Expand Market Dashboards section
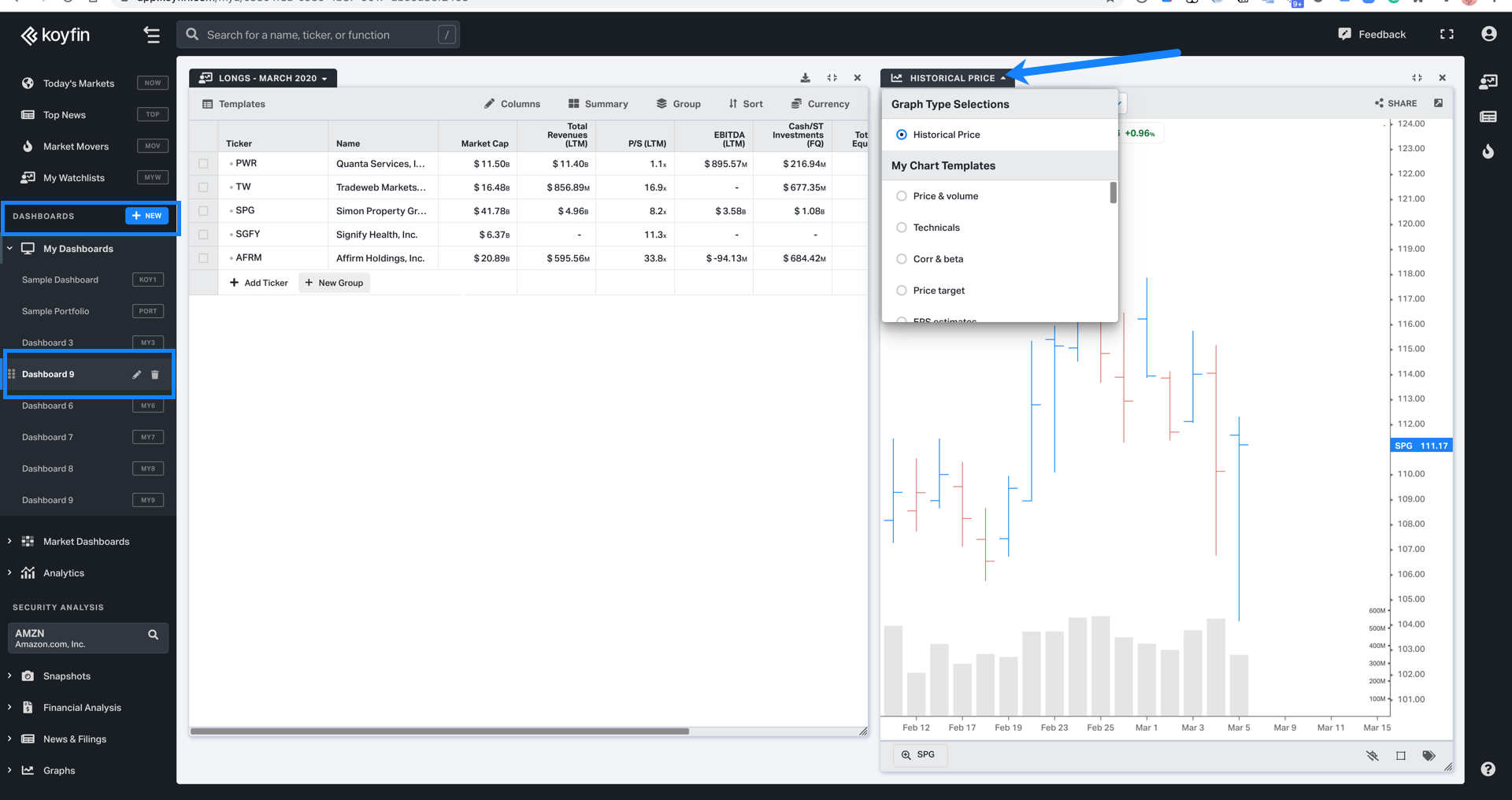The width and height of the screenshot is (1512, 800). point(9,542)
